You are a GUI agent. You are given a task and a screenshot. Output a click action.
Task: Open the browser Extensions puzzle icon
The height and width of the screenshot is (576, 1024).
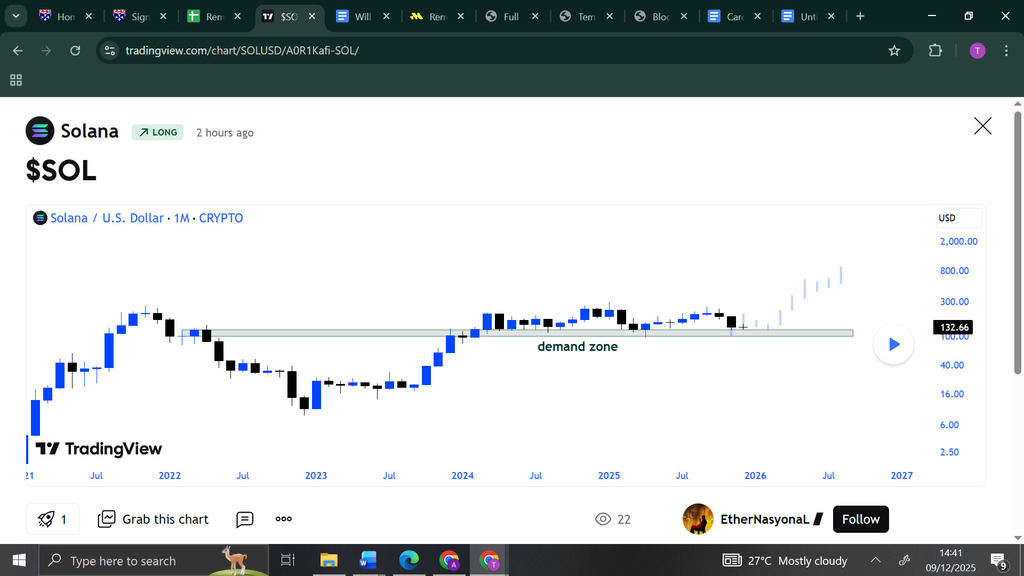coord(935,51)
